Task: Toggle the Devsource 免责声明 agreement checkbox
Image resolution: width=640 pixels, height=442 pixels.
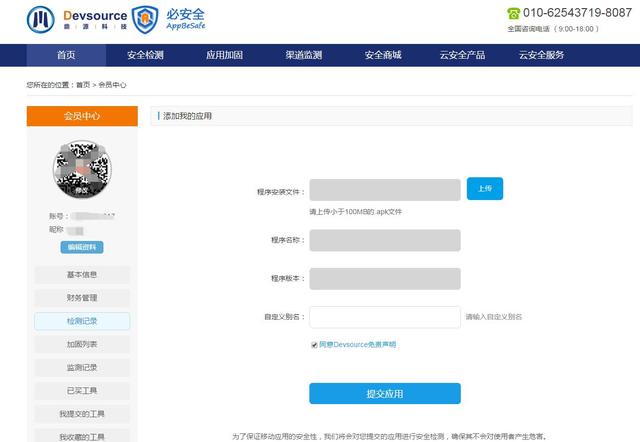Action: tap(314, 344)
